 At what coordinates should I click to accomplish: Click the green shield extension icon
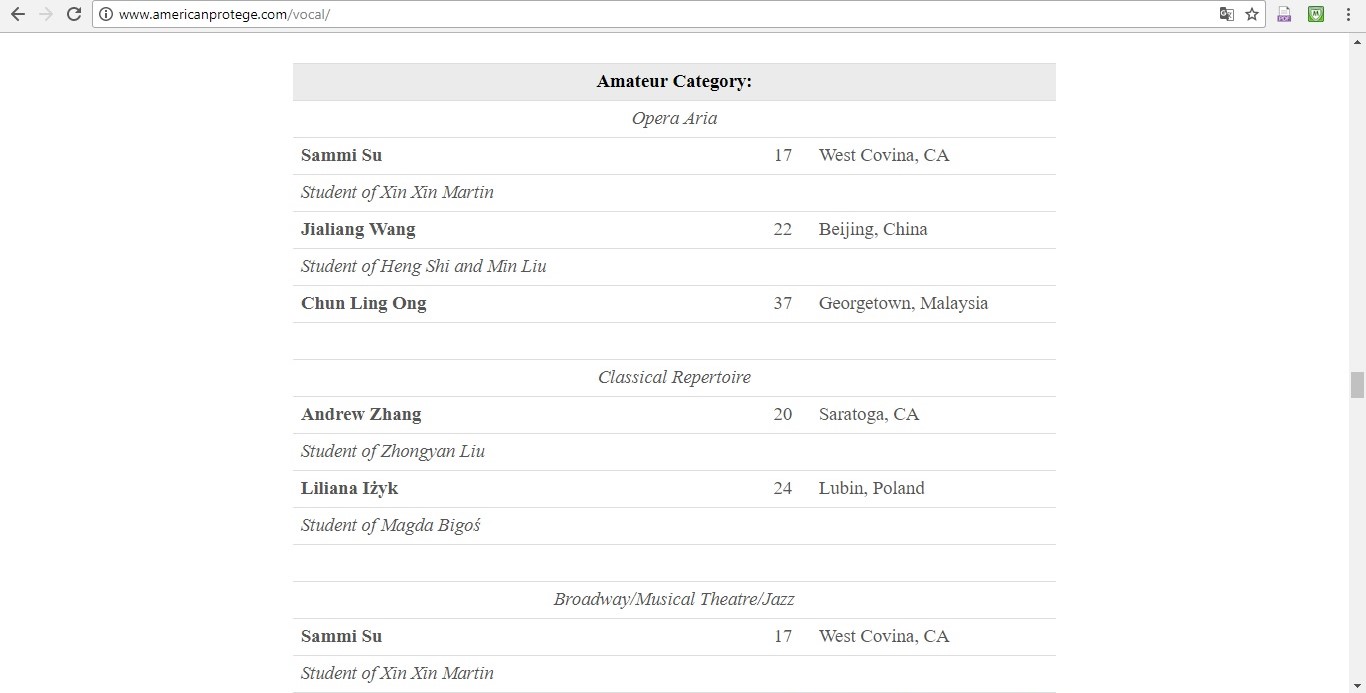[1316, 14]
